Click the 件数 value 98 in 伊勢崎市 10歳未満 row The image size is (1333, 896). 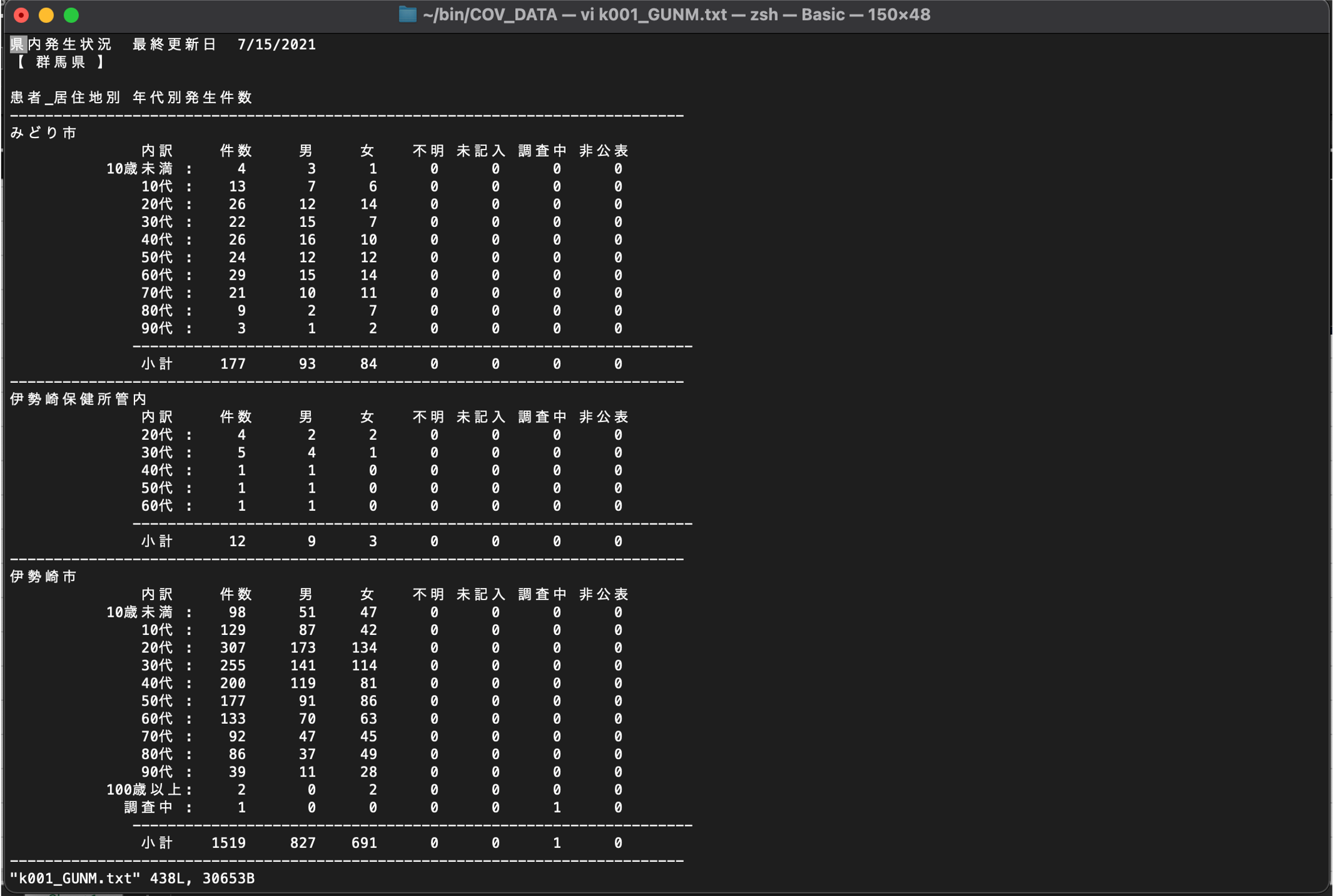237,613
